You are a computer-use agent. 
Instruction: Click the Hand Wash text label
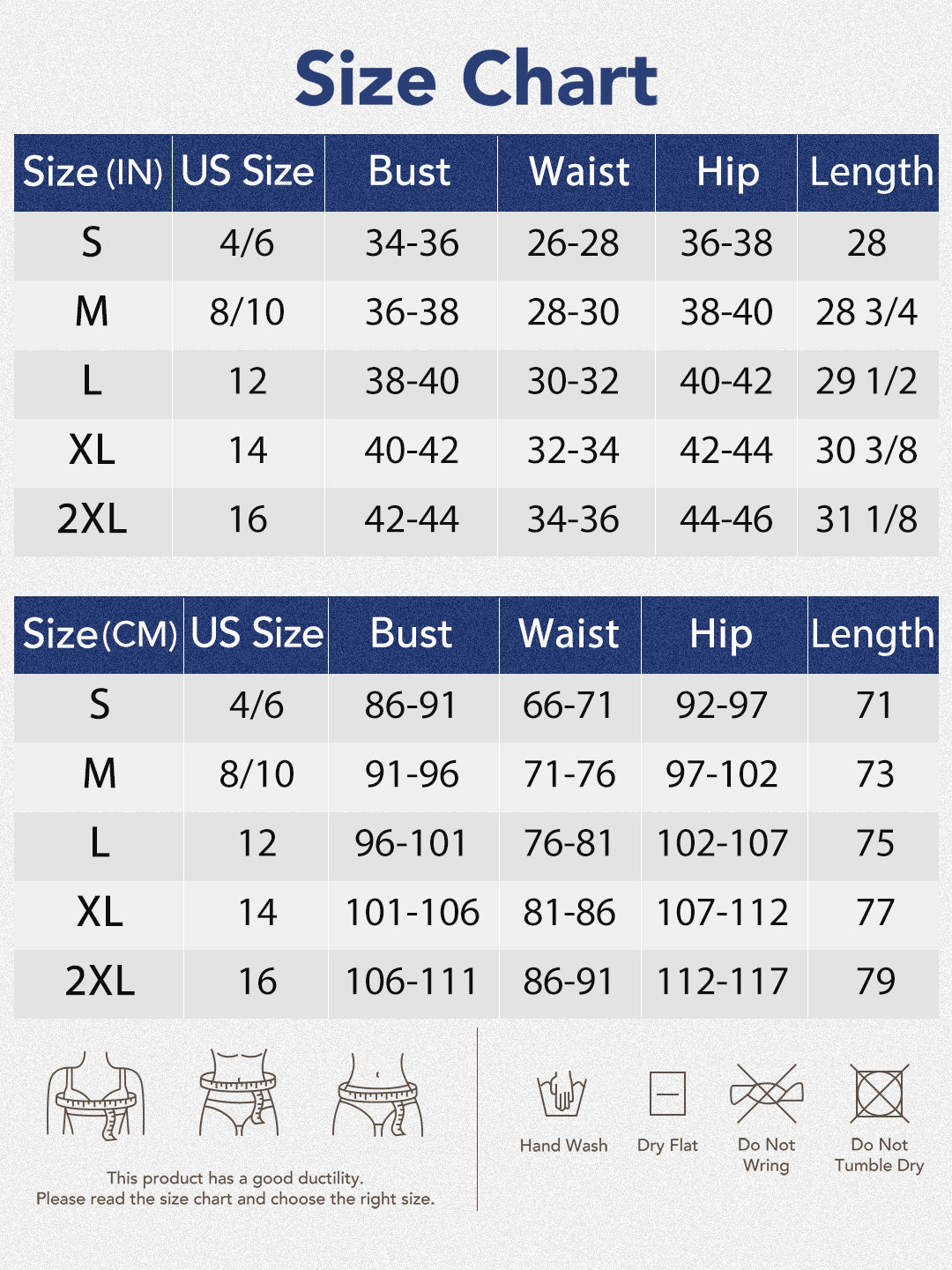[x=563, y=1146]
